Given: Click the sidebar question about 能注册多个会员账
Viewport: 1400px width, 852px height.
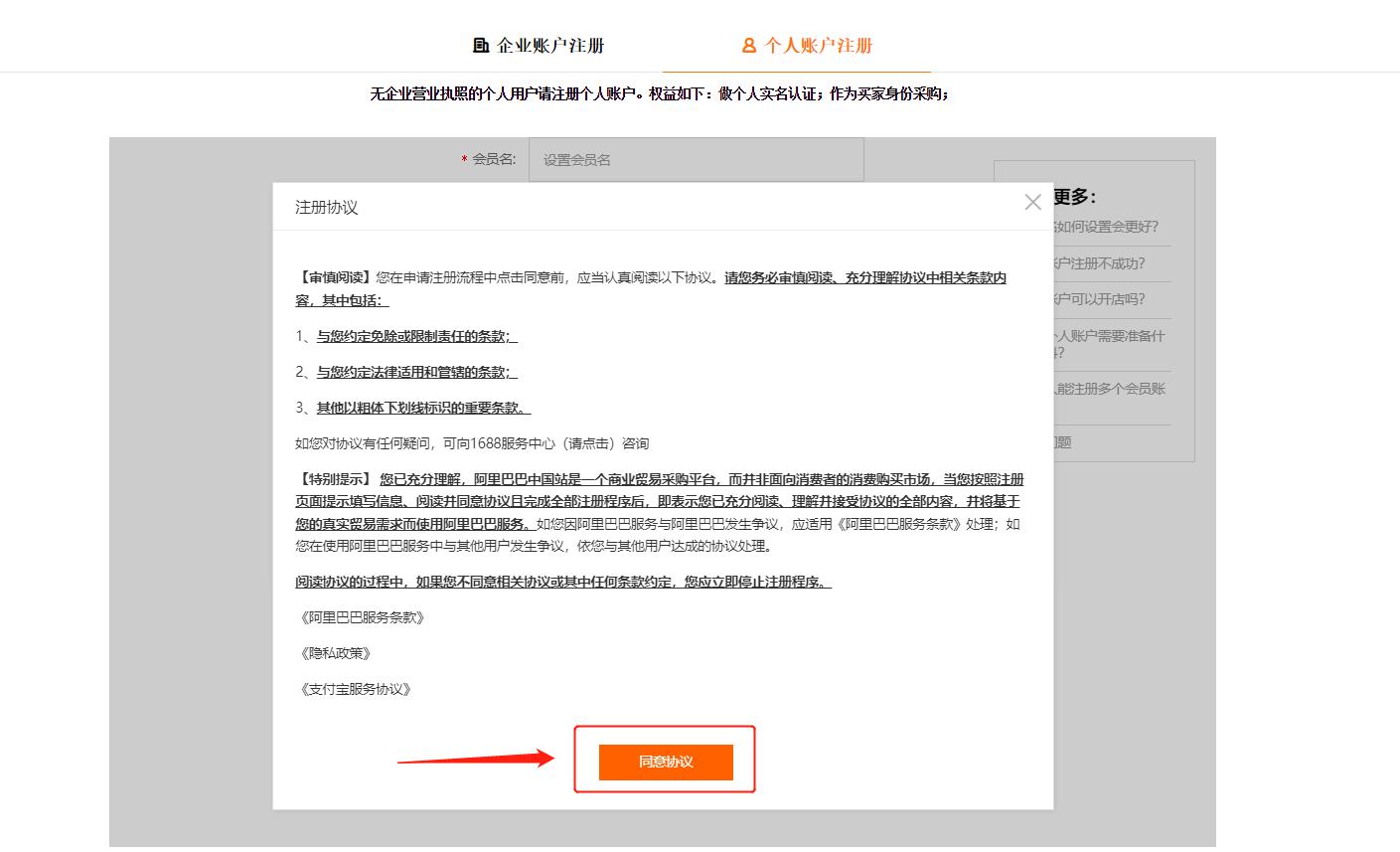Looking at the screenshot, I should tap(1110, 389).
